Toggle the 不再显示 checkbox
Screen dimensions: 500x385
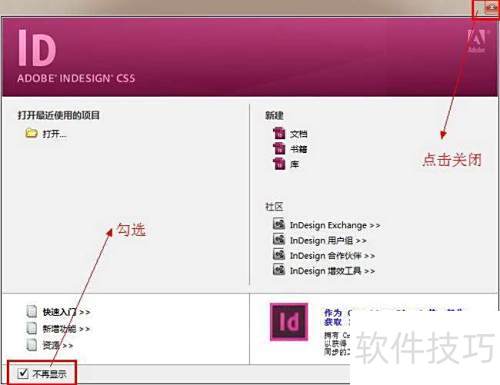tap(23, 373)
